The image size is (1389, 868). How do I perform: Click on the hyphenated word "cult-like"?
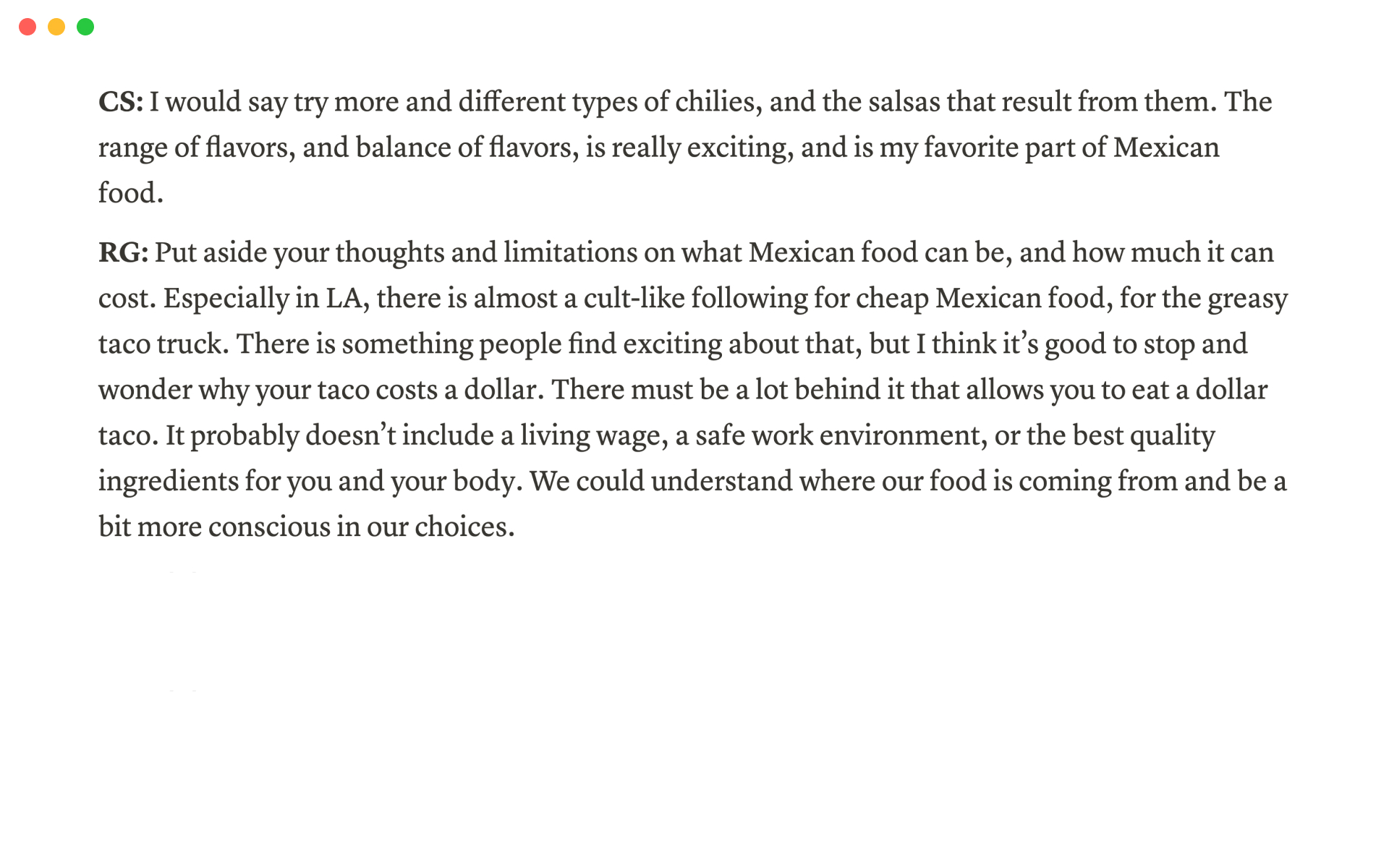coord(634,298)
